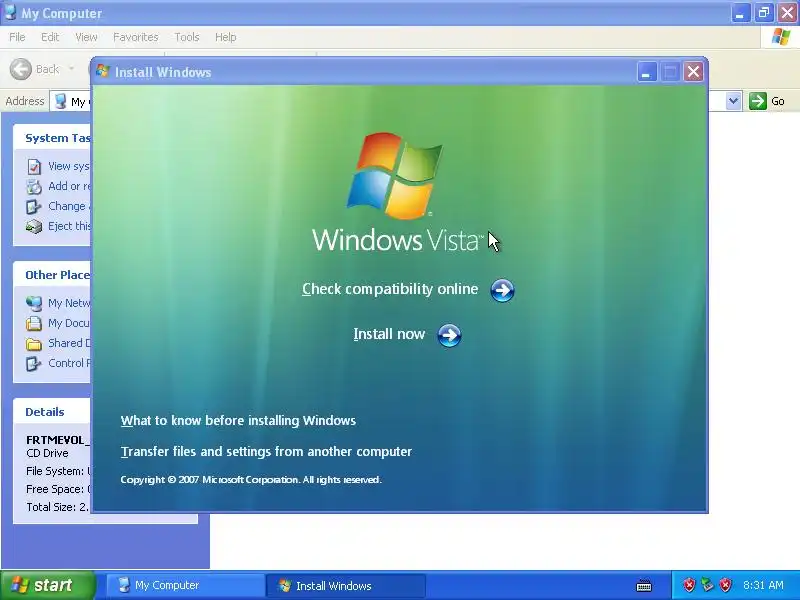Click the green tray icon between the shields
Screen dimensions: 800x600
707,585
